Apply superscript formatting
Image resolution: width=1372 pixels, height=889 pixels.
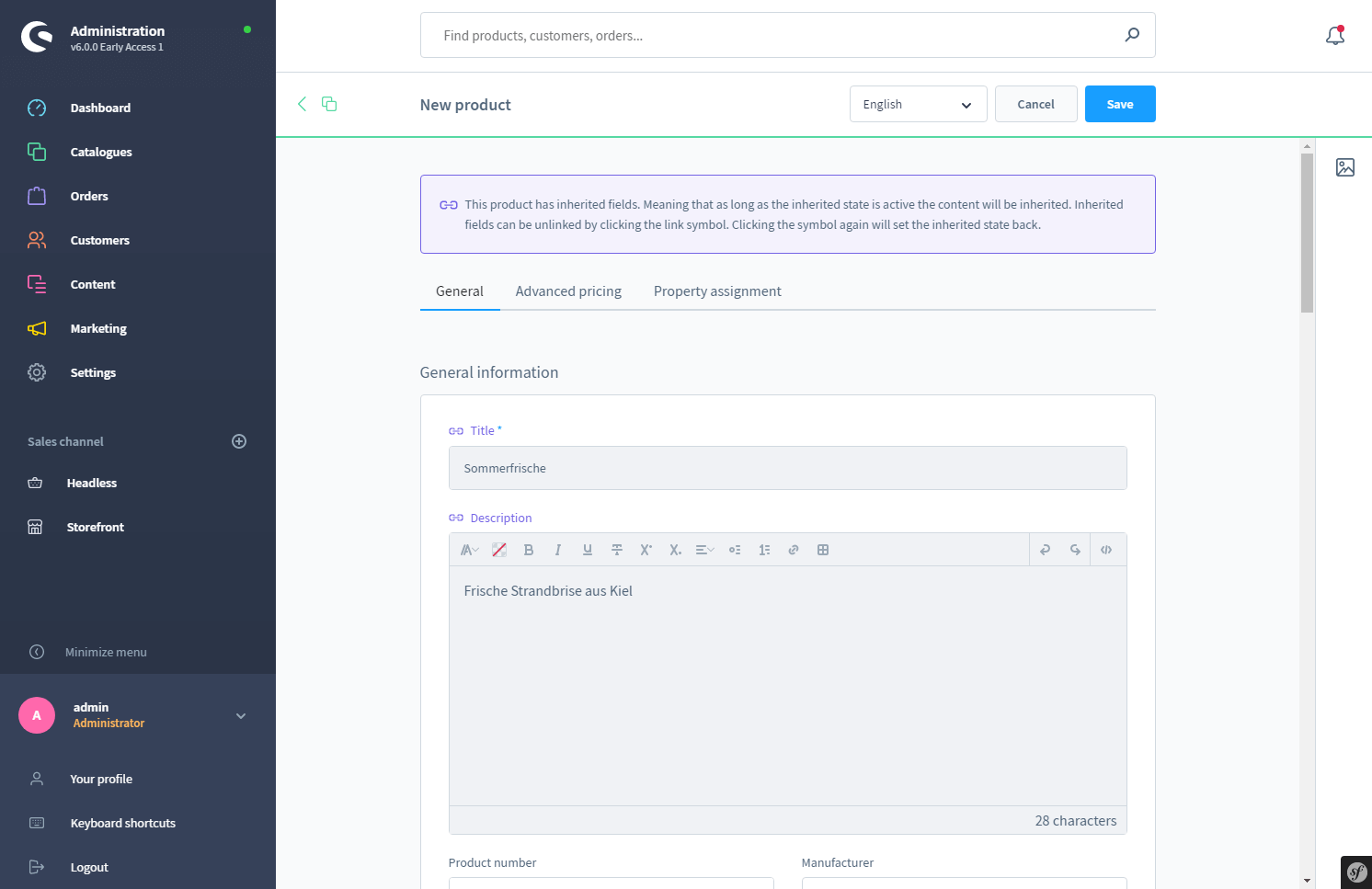coord(646,550)
